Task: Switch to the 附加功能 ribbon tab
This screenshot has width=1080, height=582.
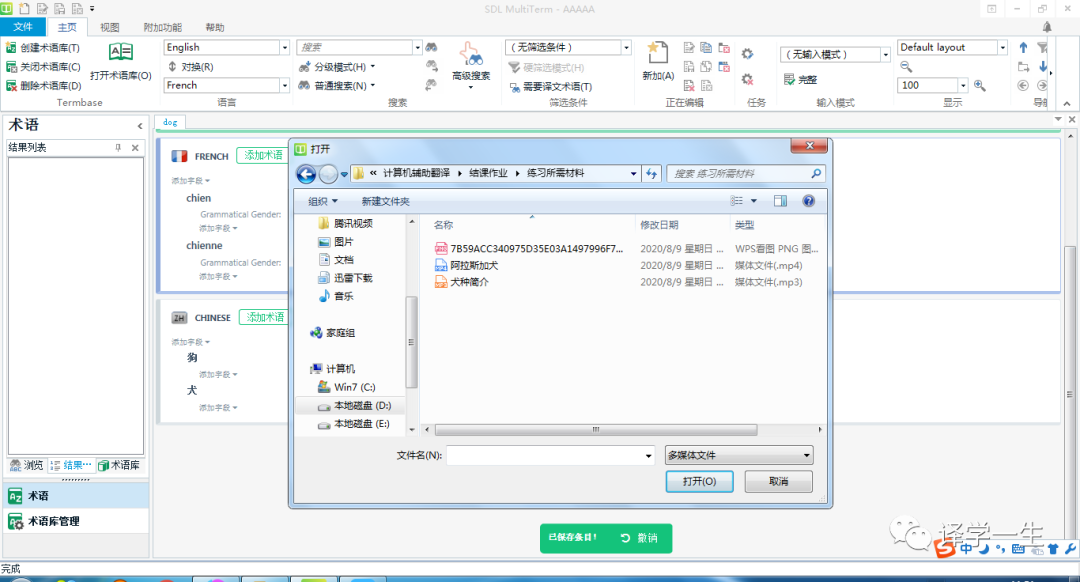Action: pos(163,28)
